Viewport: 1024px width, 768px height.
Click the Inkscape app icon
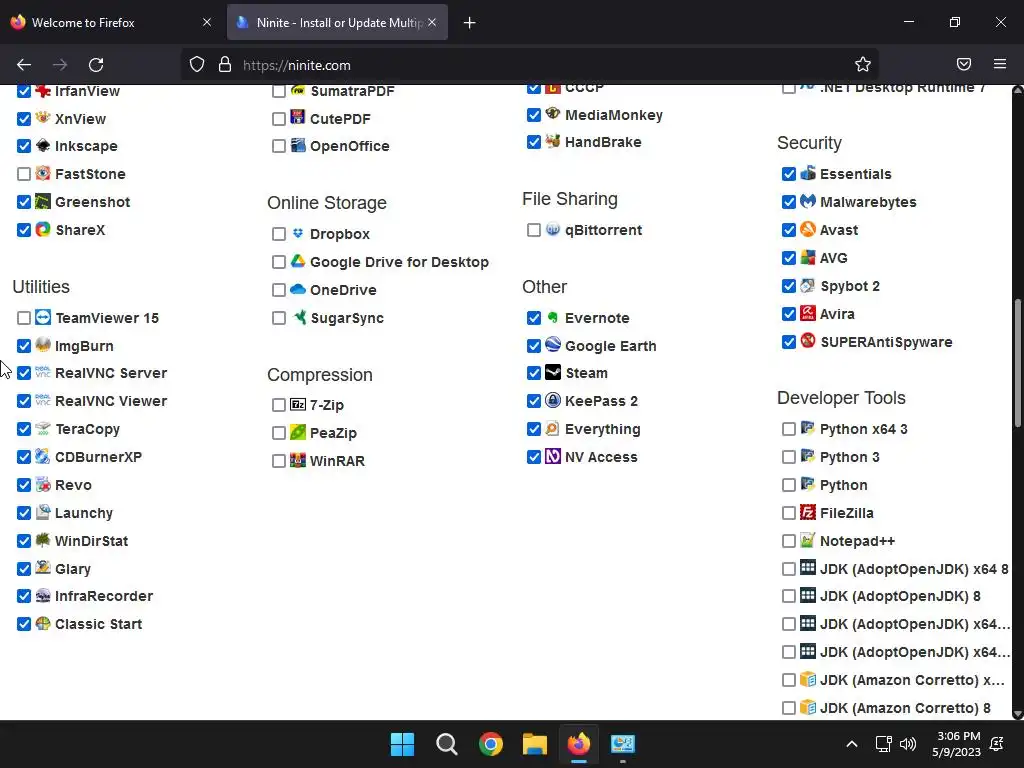coord(43,146)
